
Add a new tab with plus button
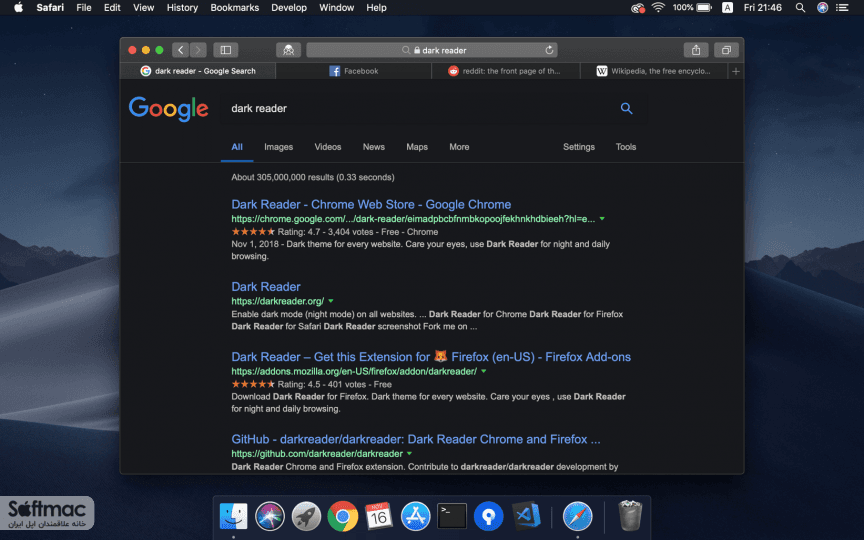click(736, 71)
